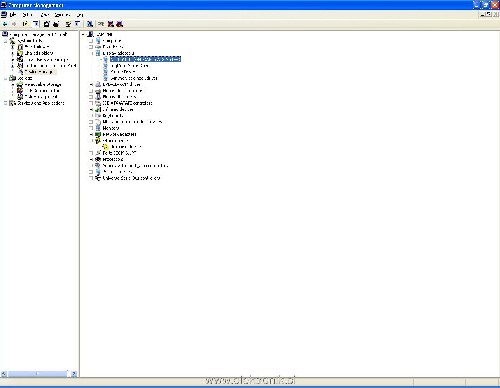Click the Back arrow in the toolbar
This screenshot has height=388, width=500.
(5, 24)
